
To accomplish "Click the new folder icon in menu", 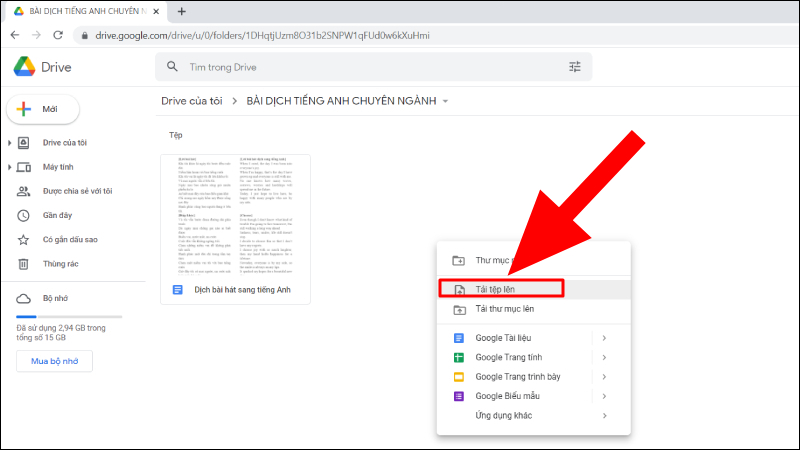I will [459, 260].
